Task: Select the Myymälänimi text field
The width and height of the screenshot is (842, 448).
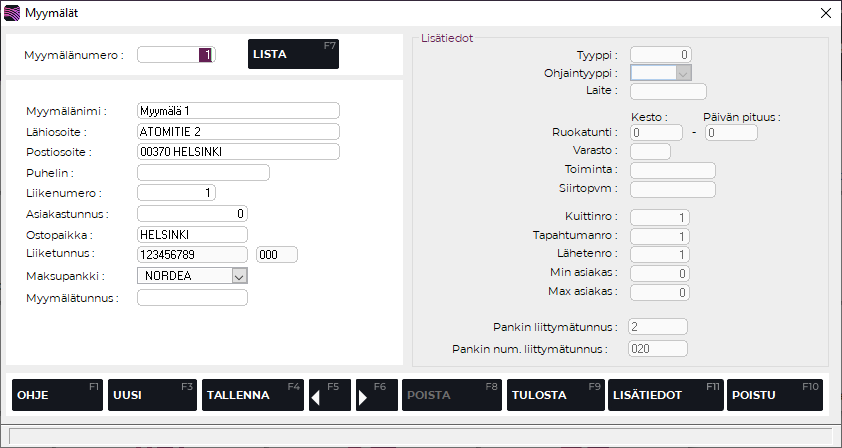Action: click(x=238, y=111)
